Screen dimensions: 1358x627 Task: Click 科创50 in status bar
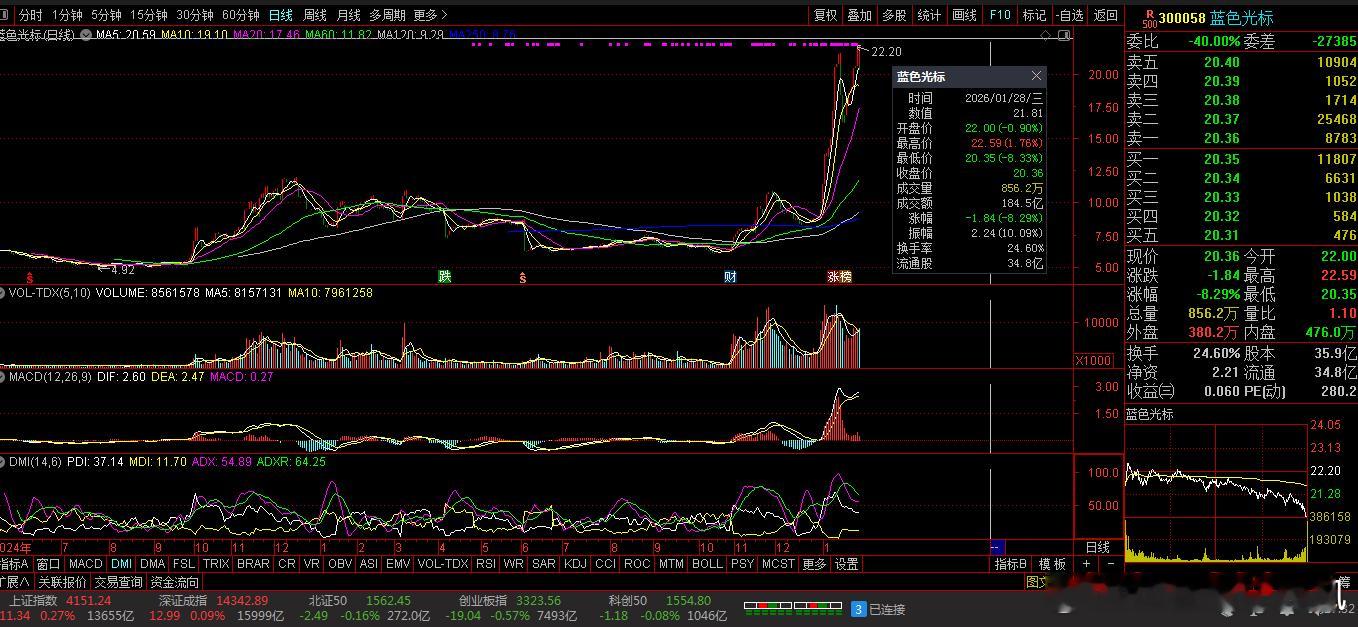[628, 601]
